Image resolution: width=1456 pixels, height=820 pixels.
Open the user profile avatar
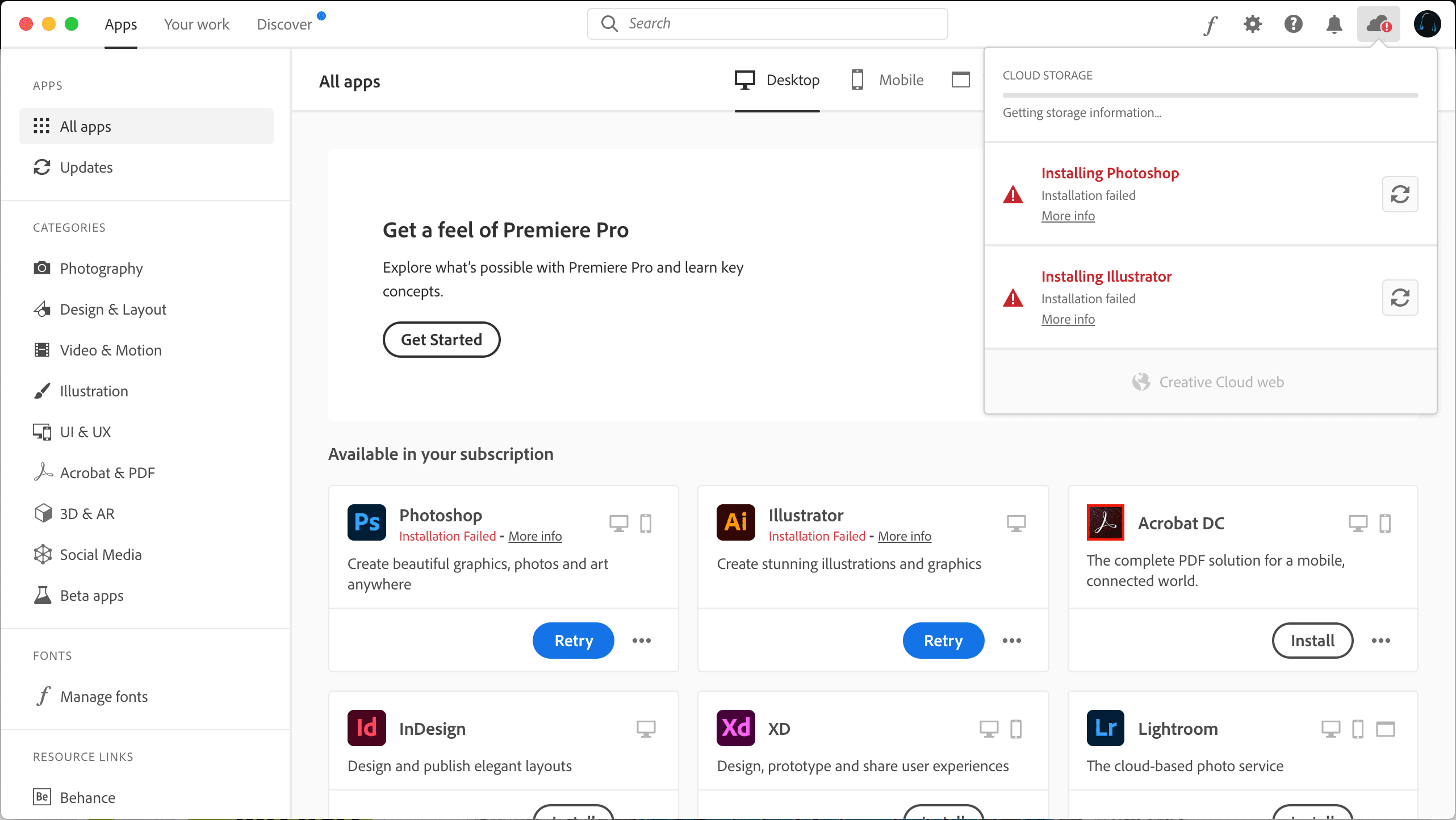click(x=1427, y=24)
